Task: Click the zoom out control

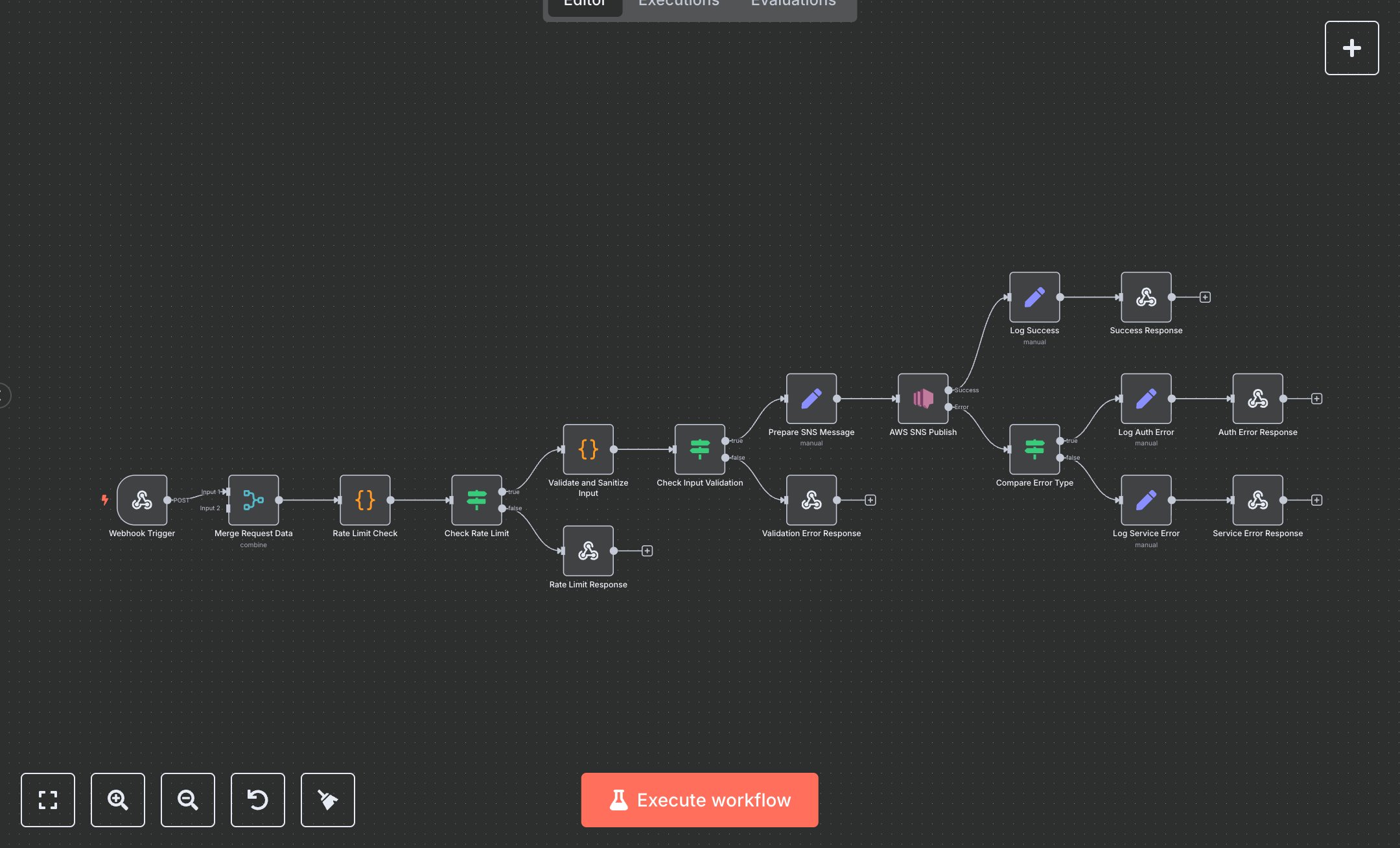Action: point(187,800)
